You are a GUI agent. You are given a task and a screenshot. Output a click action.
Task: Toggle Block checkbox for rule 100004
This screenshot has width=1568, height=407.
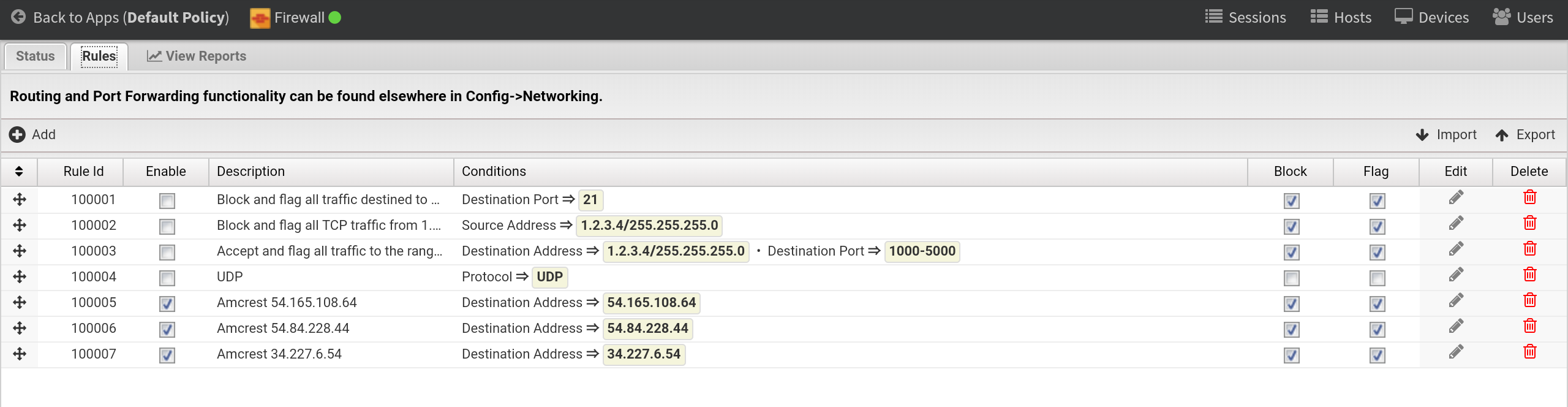(1291, 278)
